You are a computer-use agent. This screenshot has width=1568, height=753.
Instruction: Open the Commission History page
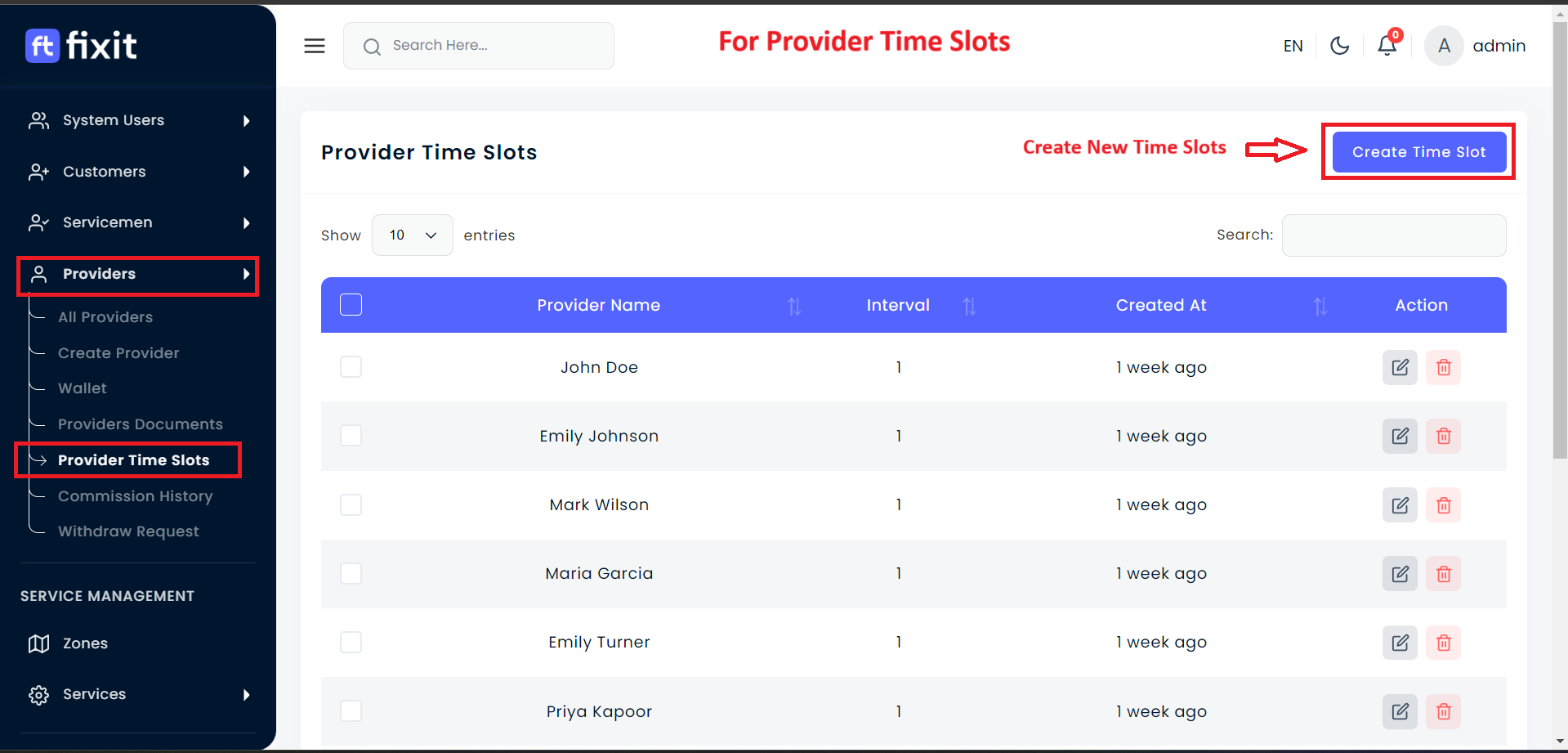tap(135, 496)
